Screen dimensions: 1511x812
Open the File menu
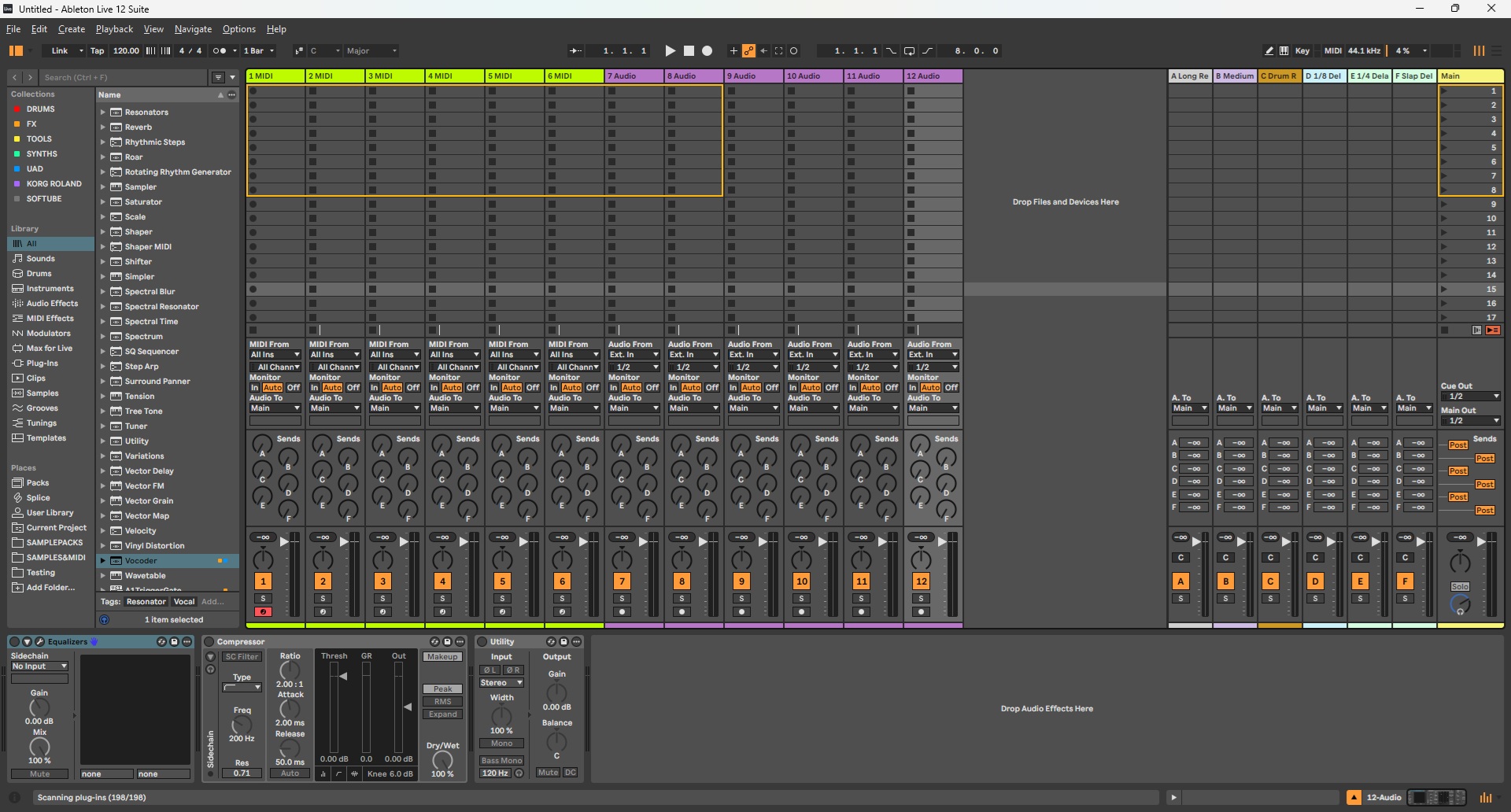[13, 29]
